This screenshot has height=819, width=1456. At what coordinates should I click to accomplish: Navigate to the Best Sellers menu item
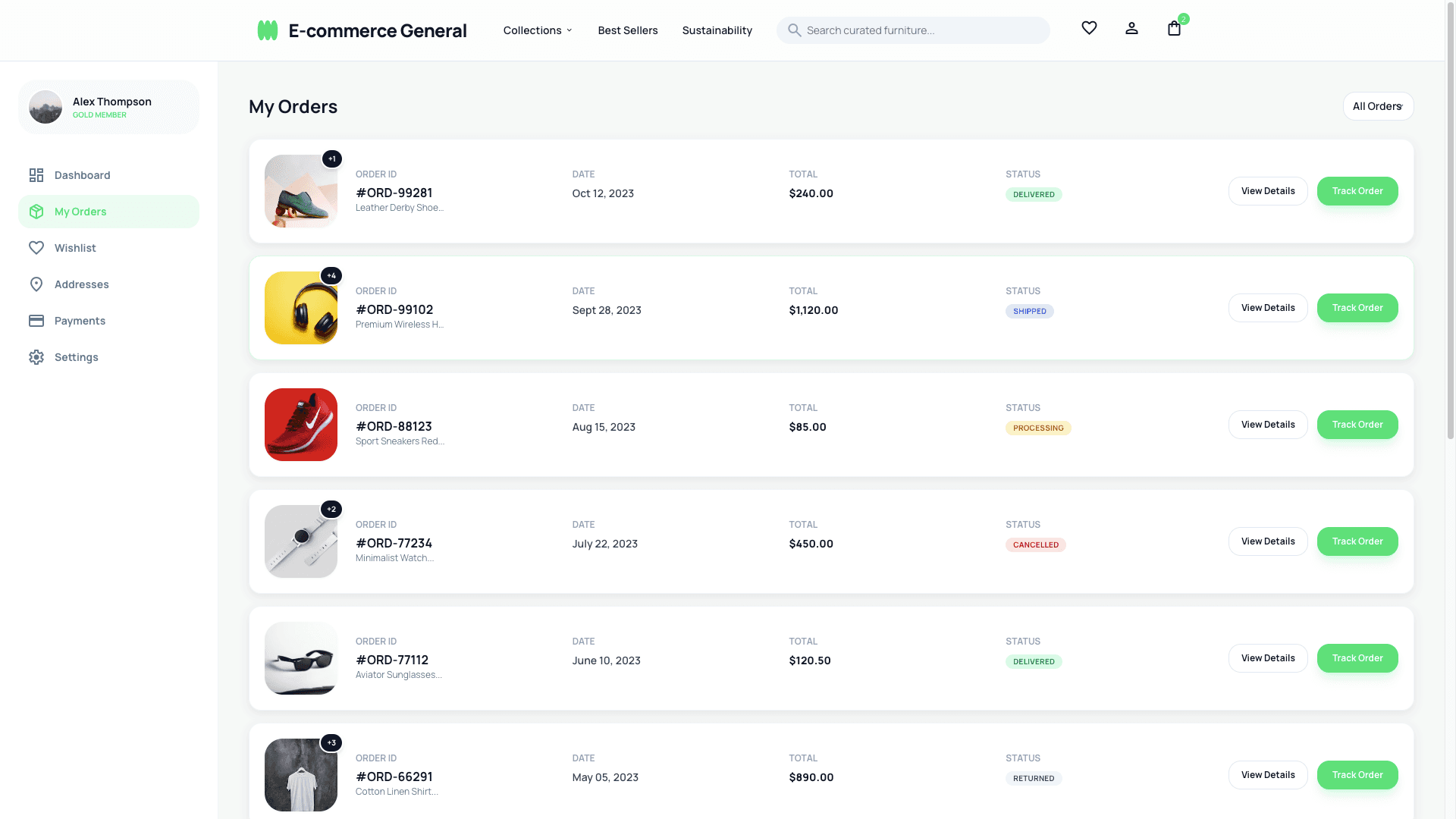pyautogui.click(x=627, y=30)
